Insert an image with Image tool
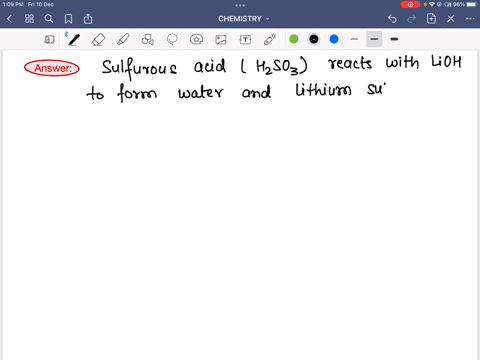The width and height of the screenshot is (480, 360). tap(221, 40)
